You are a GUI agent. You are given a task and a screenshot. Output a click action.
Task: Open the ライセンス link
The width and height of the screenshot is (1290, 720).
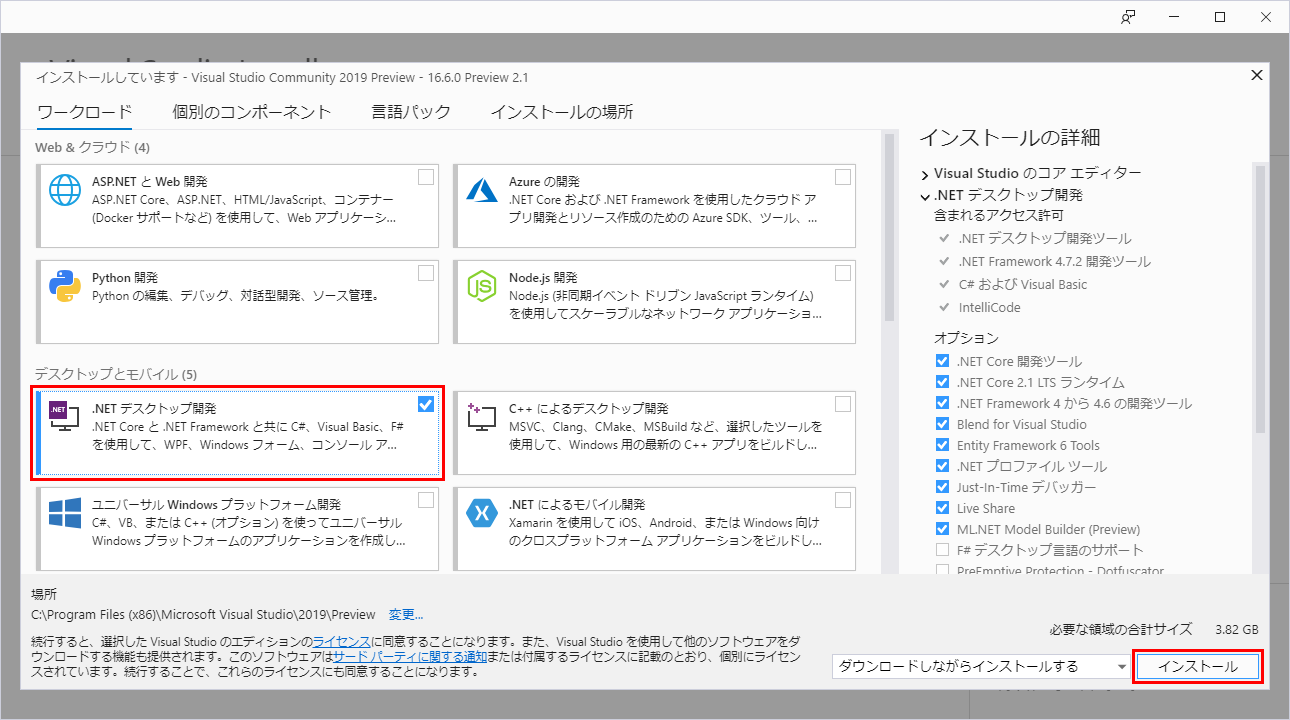(342, 640)
